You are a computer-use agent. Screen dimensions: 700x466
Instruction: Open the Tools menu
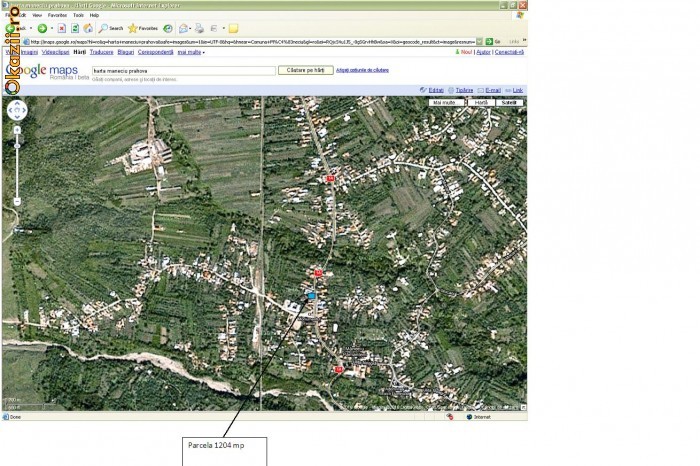[78, 15]
